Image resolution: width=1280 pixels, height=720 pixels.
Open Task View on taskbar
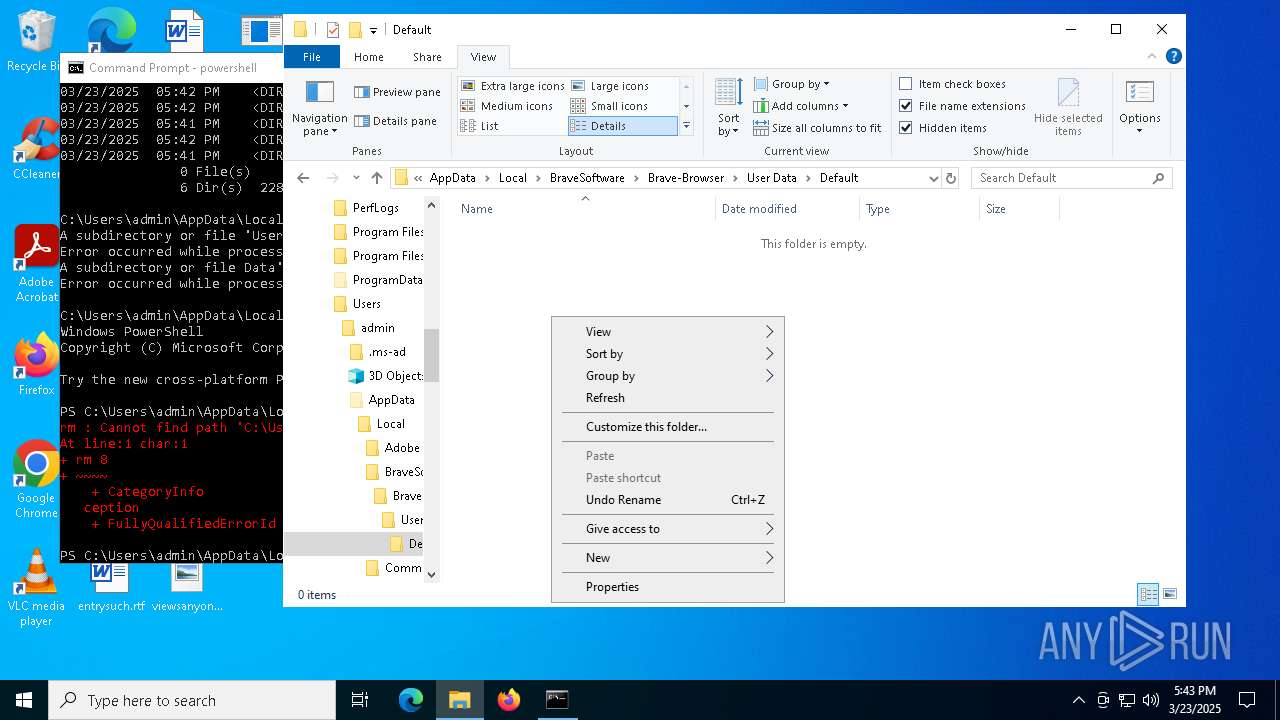coord(360,700)
